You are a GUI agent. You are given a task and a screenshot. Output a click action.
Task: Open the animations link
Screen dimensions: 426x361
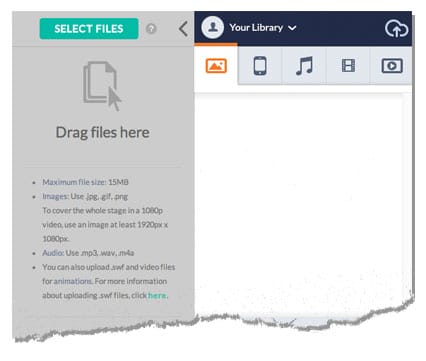73,281
